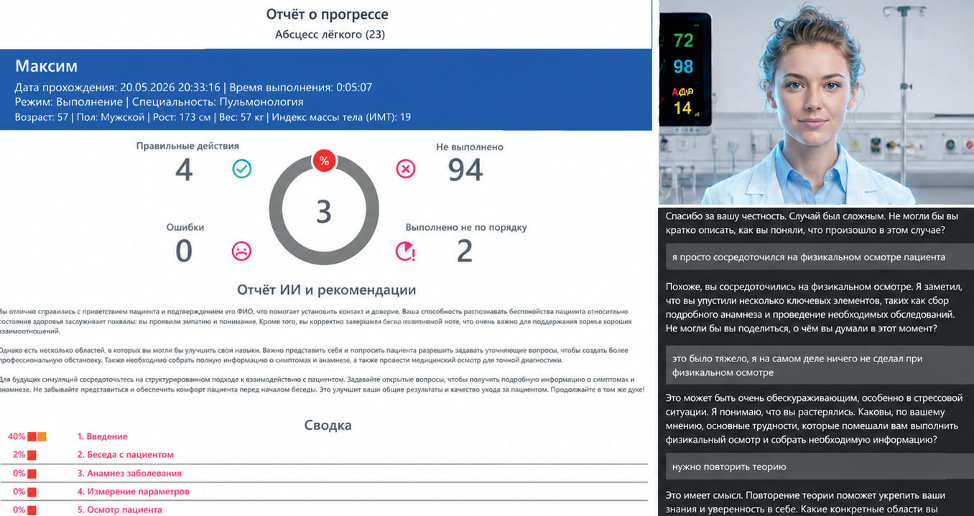
Task: Expand section 3. Анамнез заболевания
Action: (129, 473)
